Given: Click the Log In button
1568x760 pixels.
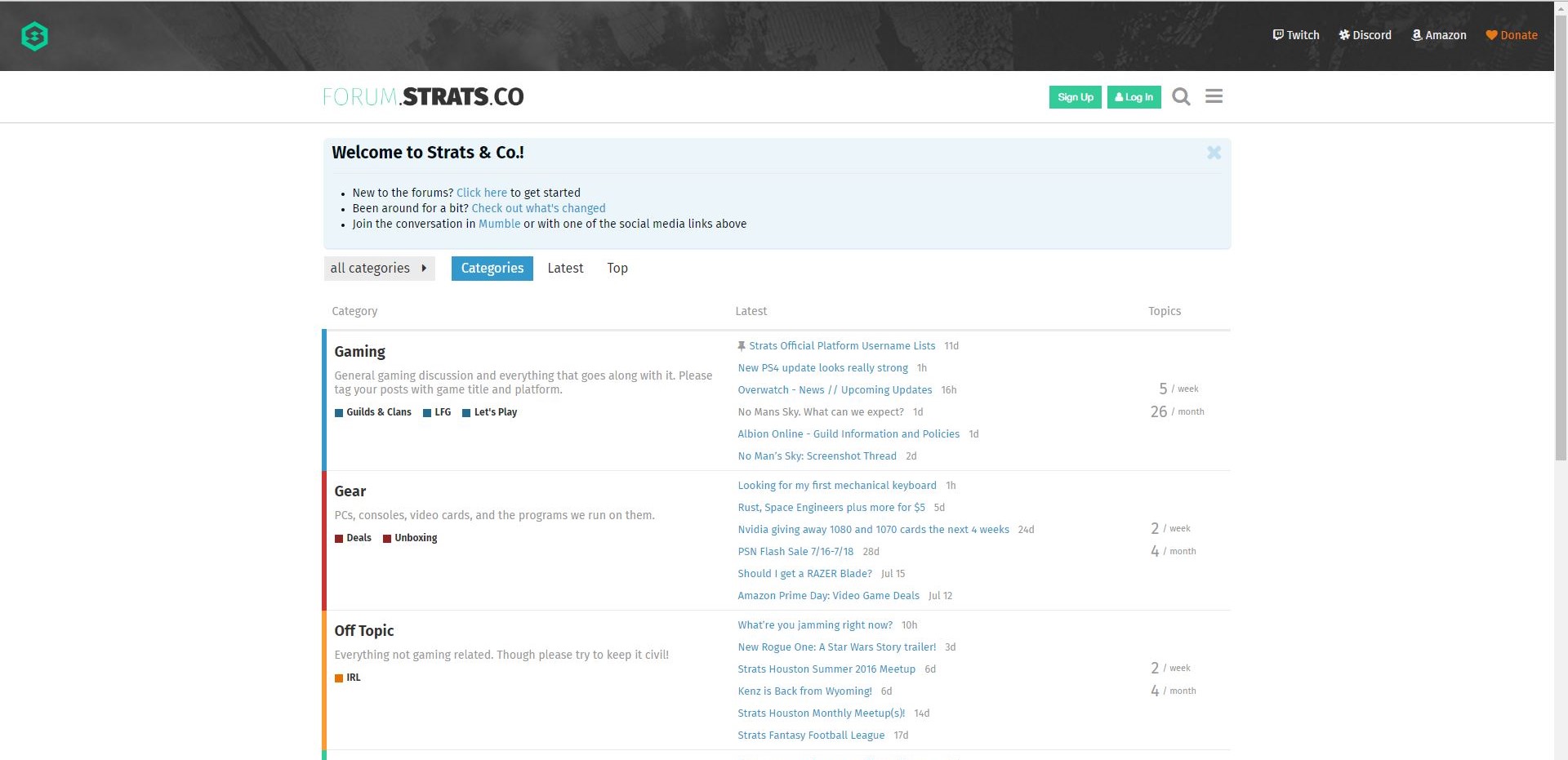Looking at the screenshot, I should (1134, 97).
